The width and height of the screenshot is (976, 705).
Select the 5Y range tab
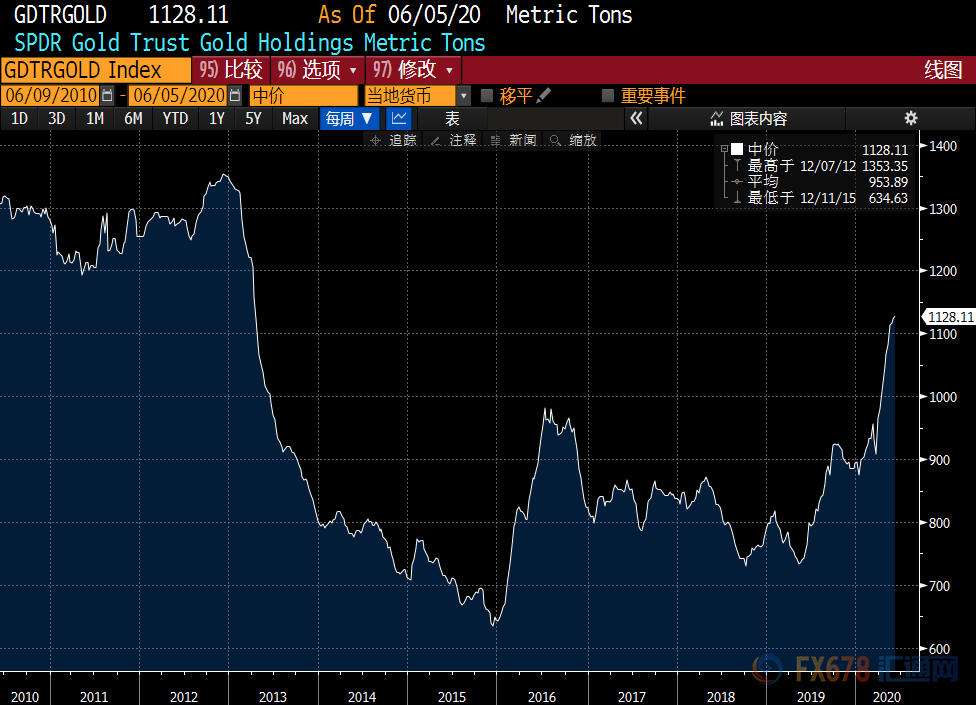click(x=253, y=118)
